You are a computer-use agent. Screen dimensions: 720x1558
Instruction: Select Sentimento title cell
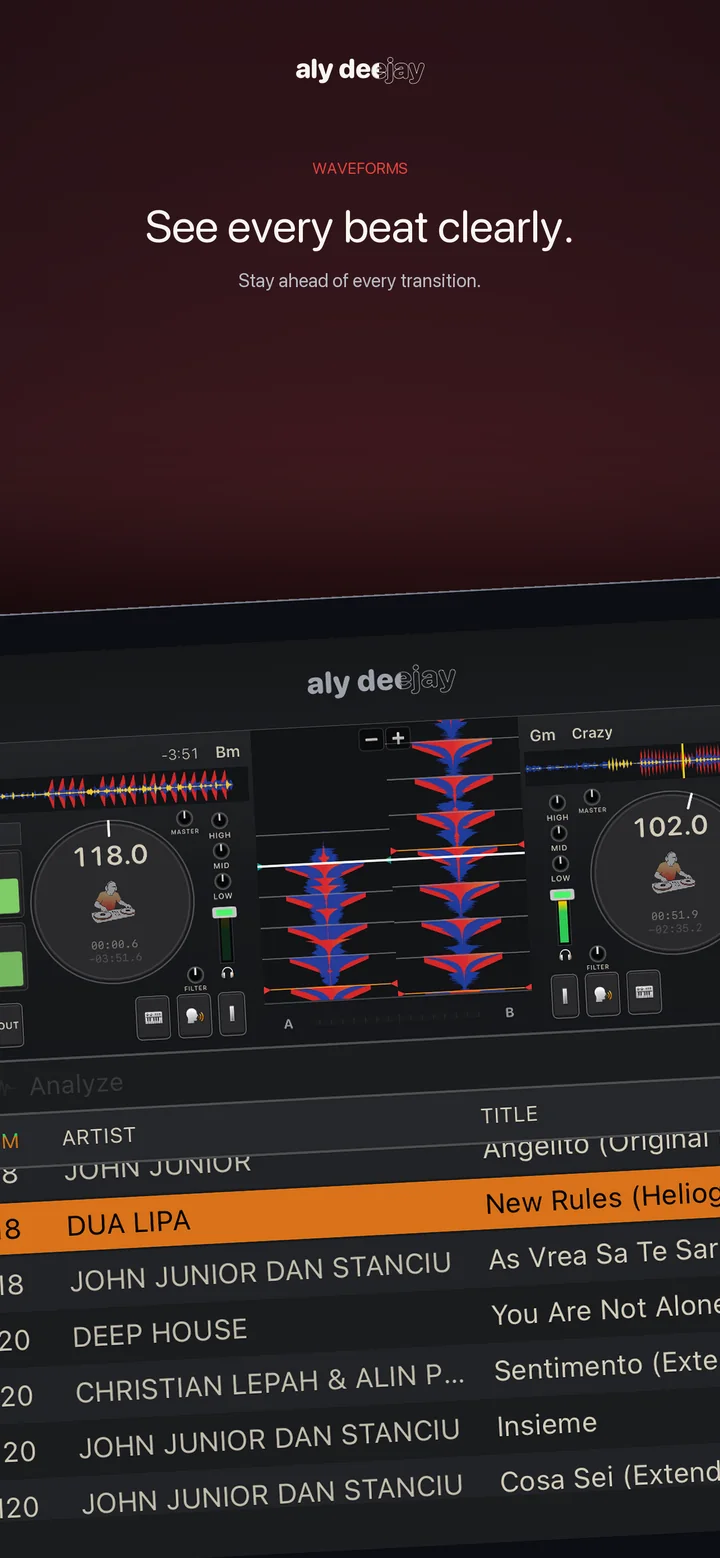[607, 1366]
